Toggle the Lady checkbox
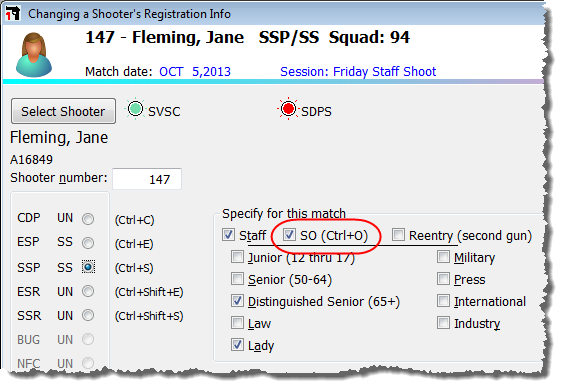Screen dimensions: 563x388 pyautogui.click(x=237, y=345)
